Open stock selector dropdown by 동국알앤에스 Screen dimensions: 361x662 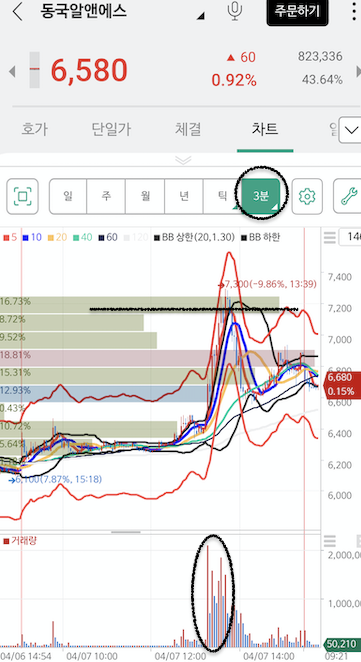(x=201, y=16)
